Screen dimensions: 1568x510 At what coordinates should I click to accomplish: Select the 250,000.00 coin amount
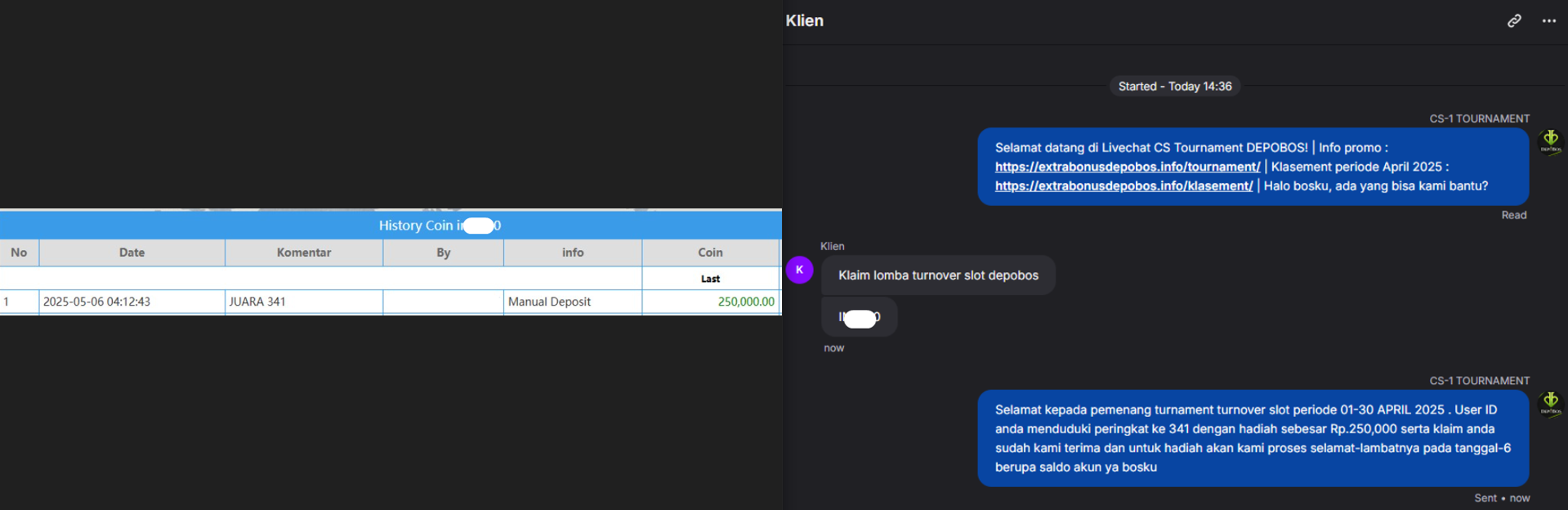click(746, 302)
